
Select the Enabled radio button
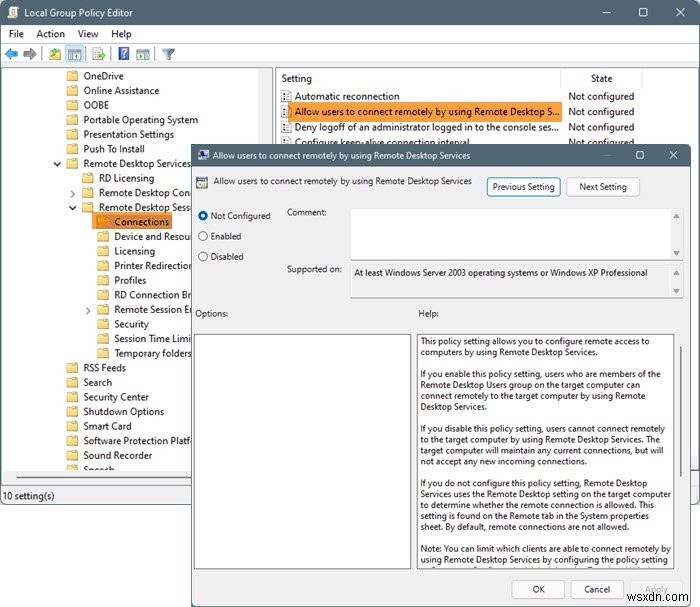pyautogui.click(x=204, y=236)
